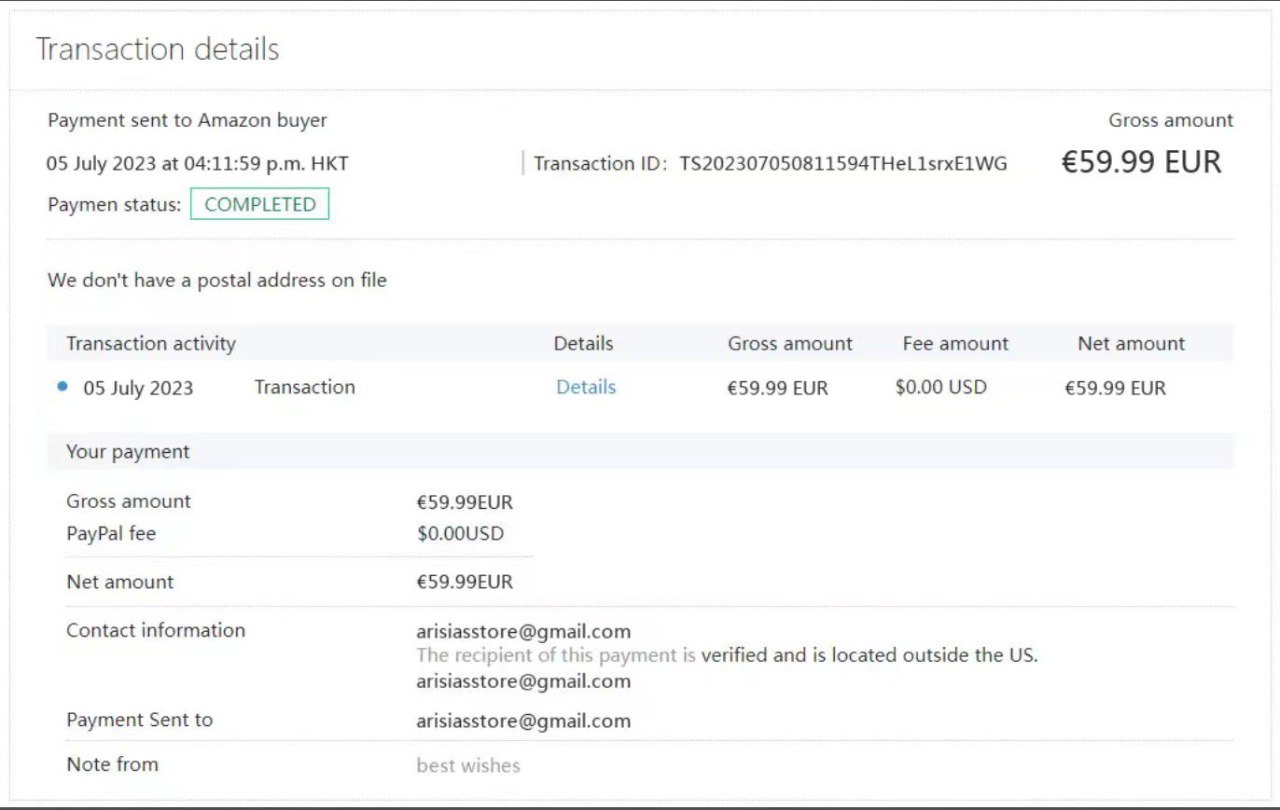Screen dimensions: 1280x810
Task: Click the Your payment section header
Action: pos(128,451)
